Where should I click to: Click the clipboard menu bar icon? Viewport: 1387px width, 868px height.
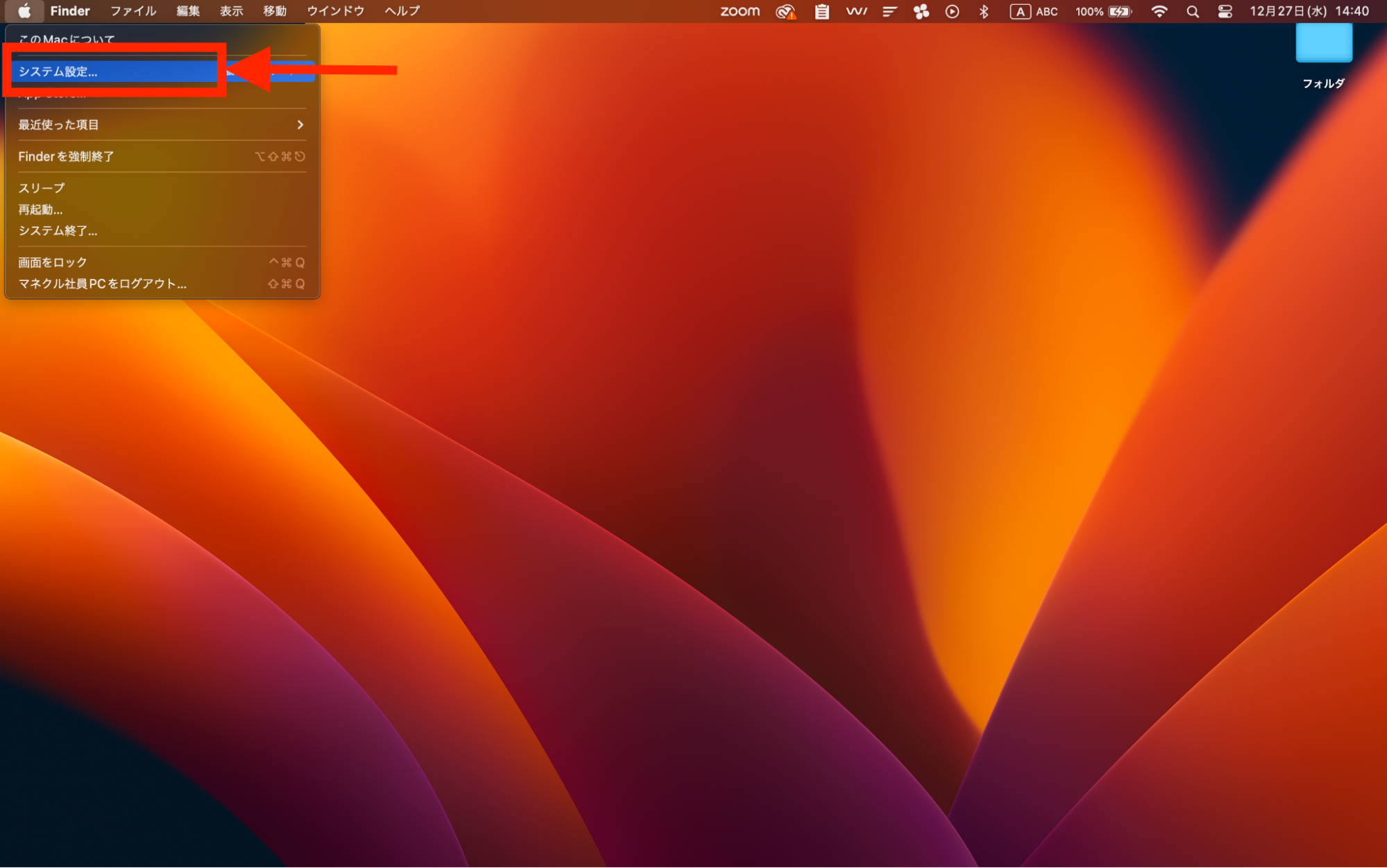pyautogui.click(x=822, y=11)
